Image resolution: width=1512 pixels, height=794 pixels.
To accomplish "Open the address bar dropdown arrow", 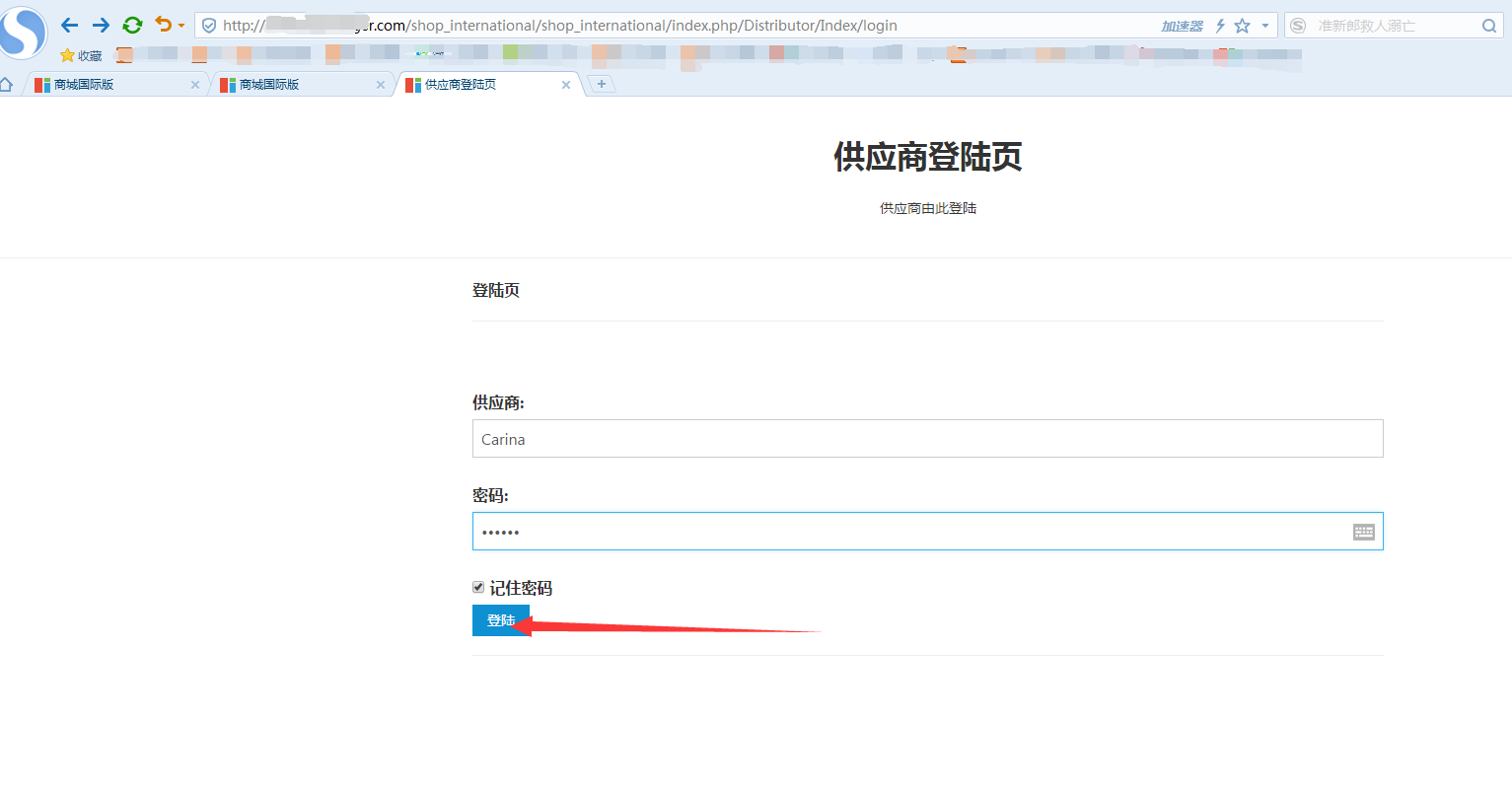I will coord(1265,26).
